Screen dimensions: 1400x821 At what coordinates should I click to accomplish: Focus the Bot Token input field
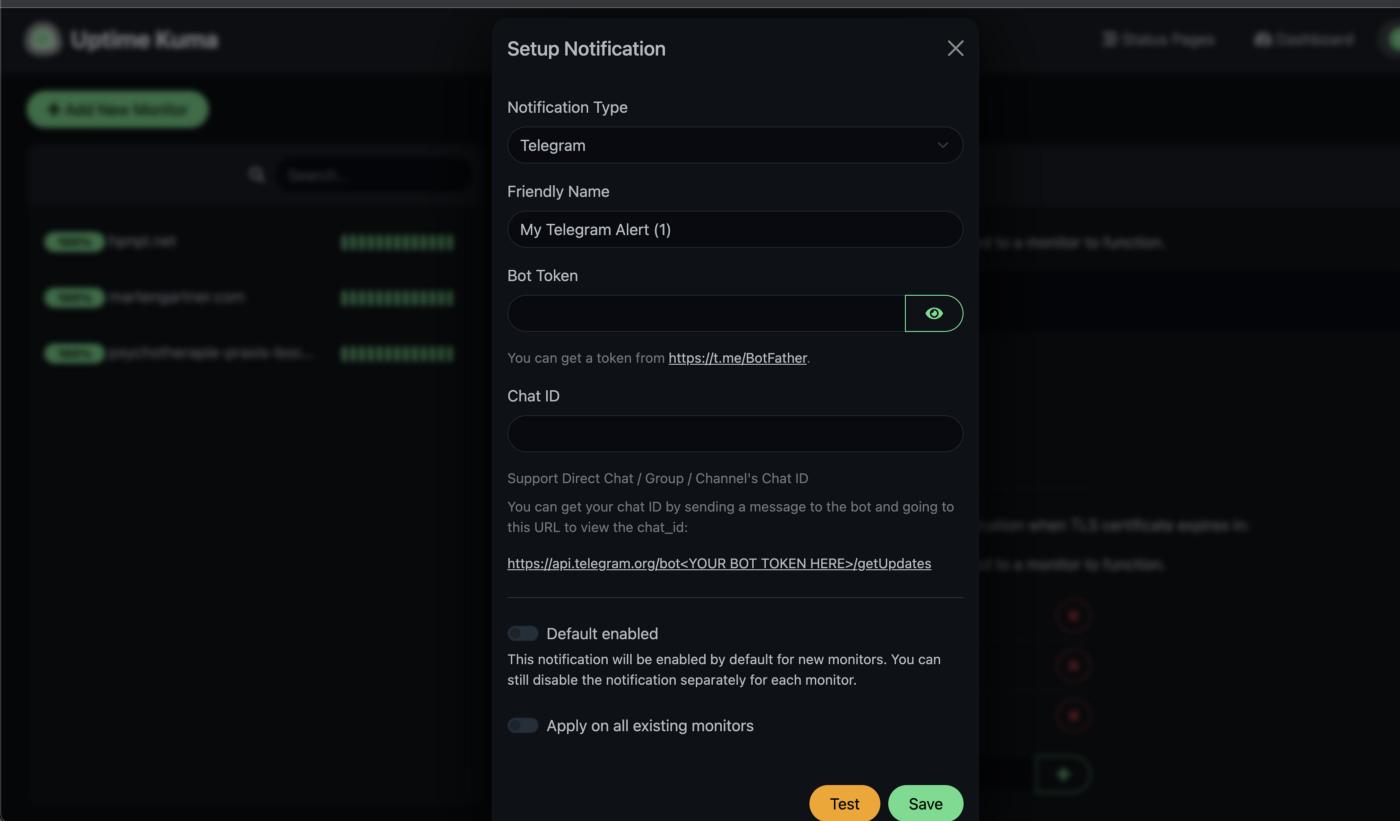706,313
